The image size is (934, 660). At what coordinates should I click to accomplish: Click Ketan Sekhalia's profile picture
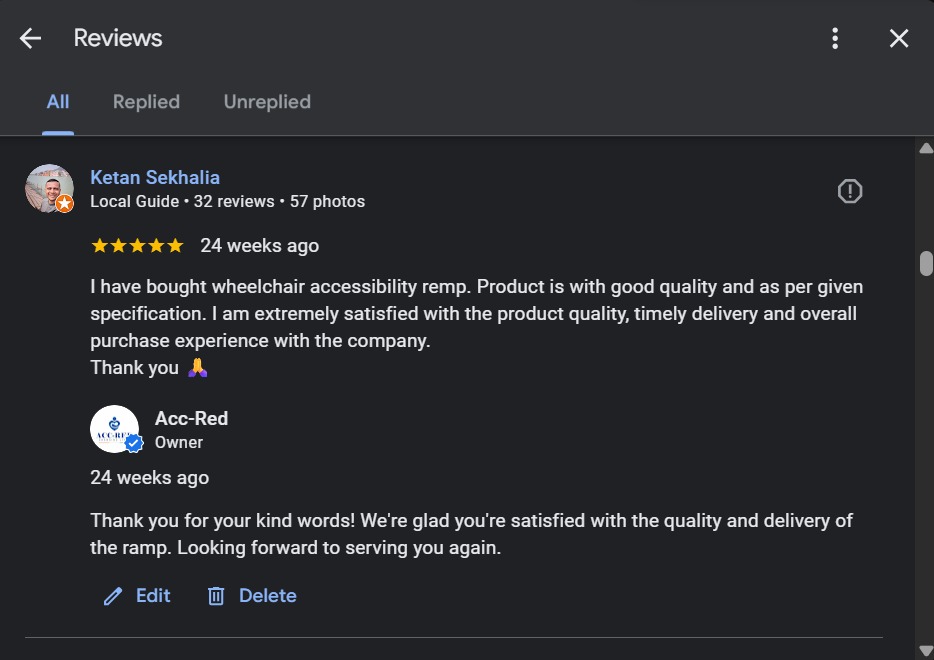coord(49,188)
